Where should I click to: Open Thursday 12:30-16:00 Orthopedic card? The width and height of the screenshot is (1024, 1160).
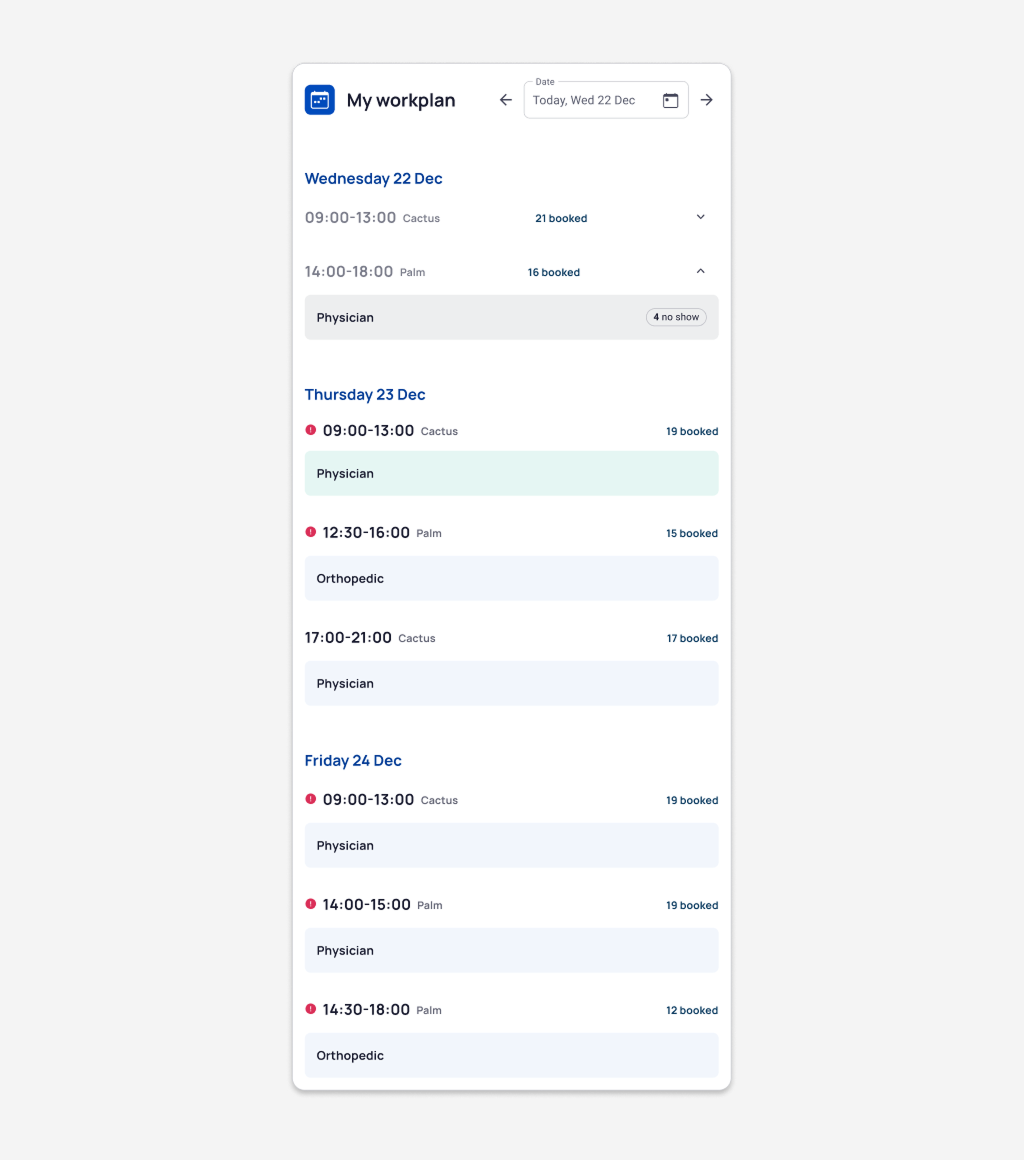(511, 578)
